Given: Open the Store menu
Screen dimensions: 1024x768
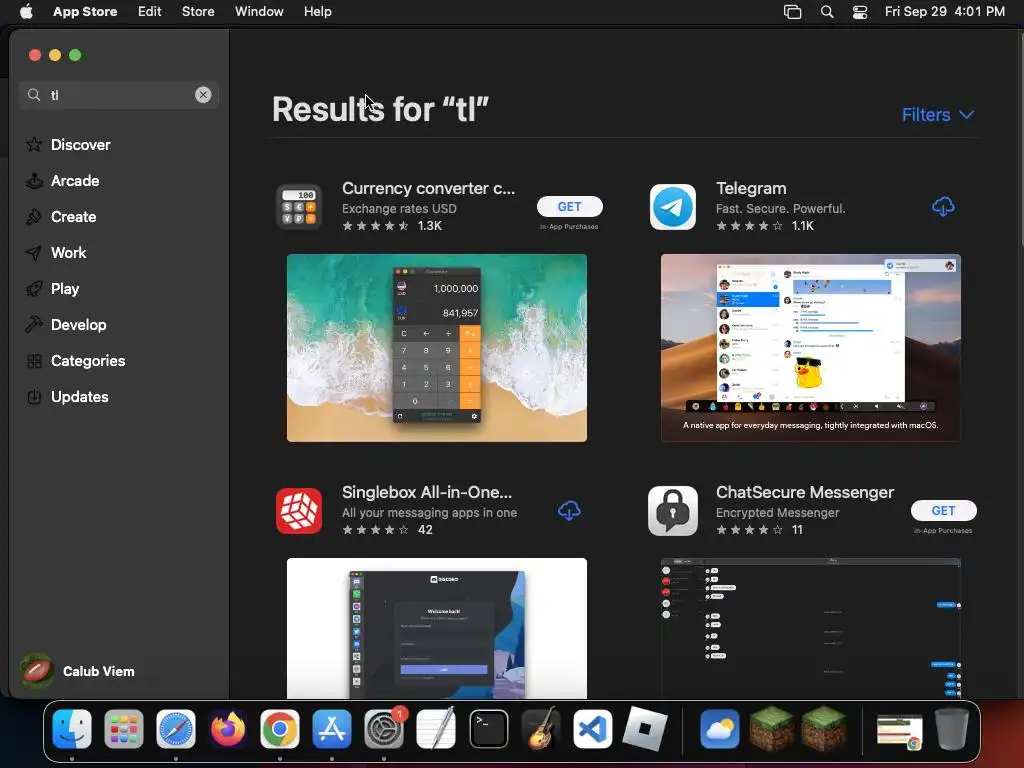Looking at the screenshot, I should click(x=198, y=12).
